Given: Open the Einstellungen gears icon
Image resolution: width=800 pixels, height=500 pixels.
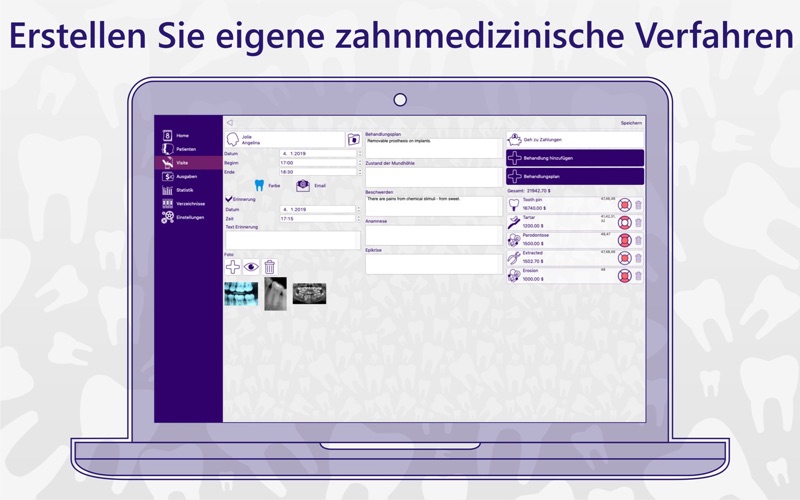Looking at the screenshot, I should click(x=167, y=217).
